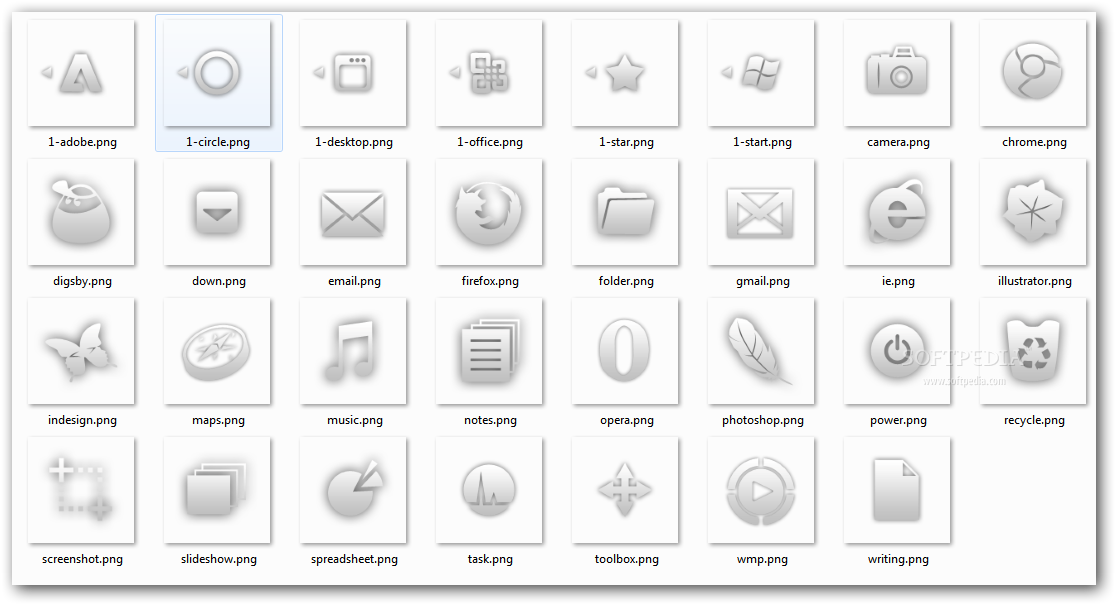Click the file name 'slideshow.png'
The image size is (1116, 605).
[219, 559]
